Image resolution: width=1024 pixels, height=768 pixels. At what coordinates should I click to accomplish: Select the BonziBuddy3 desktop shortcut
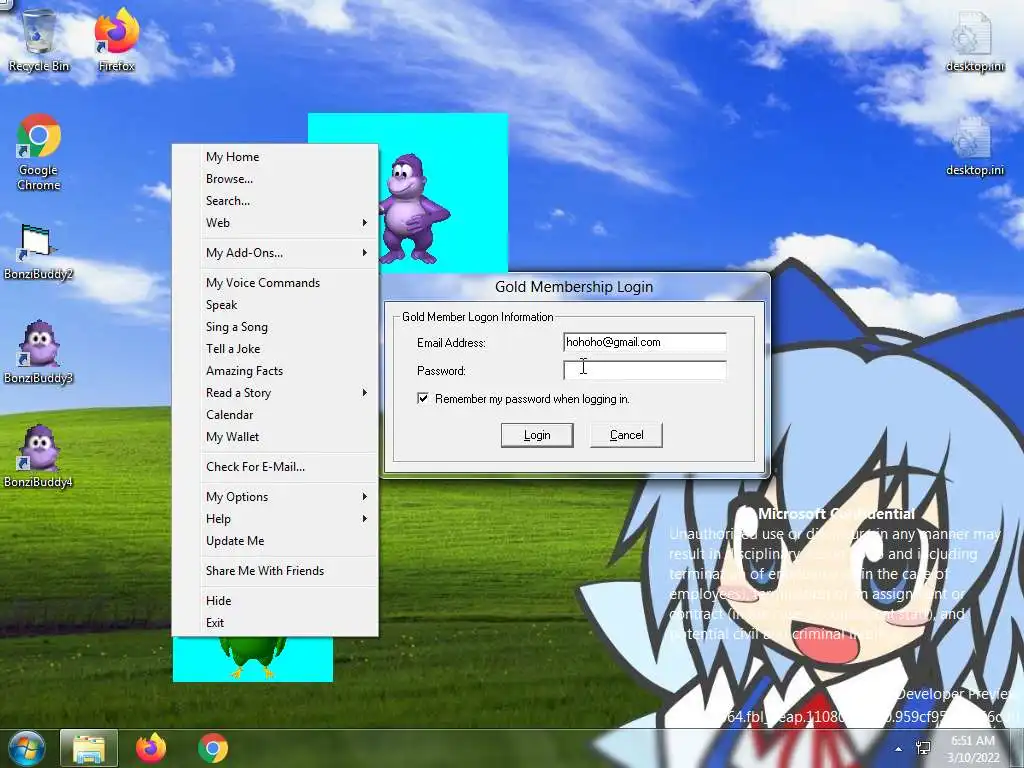[38, 351]
